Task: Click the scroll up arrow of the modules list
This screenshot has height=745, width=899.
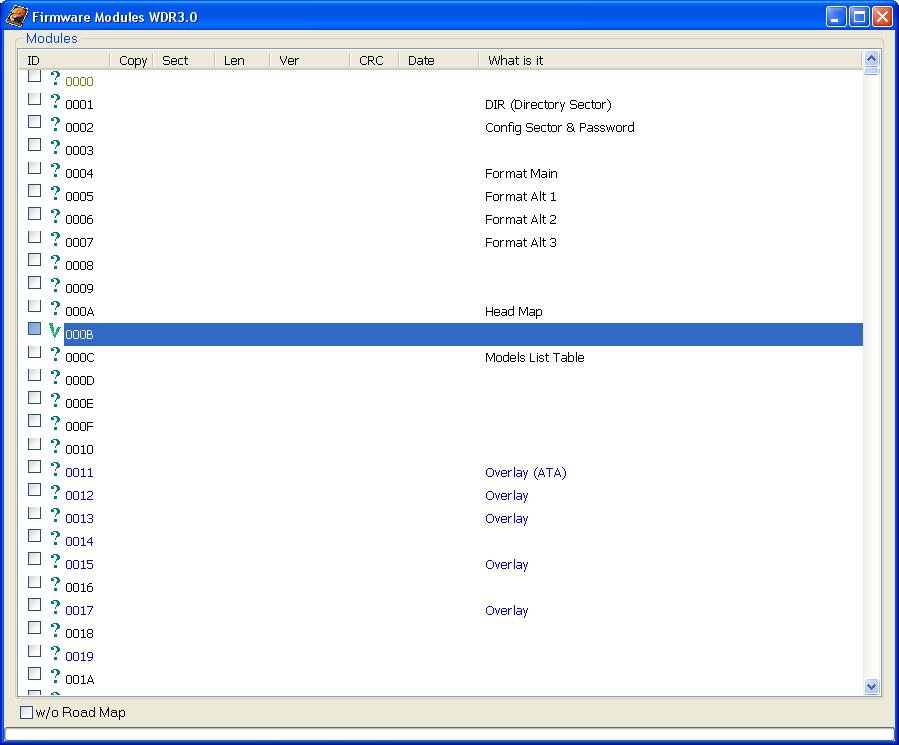Action: click(x=871, y=58)
